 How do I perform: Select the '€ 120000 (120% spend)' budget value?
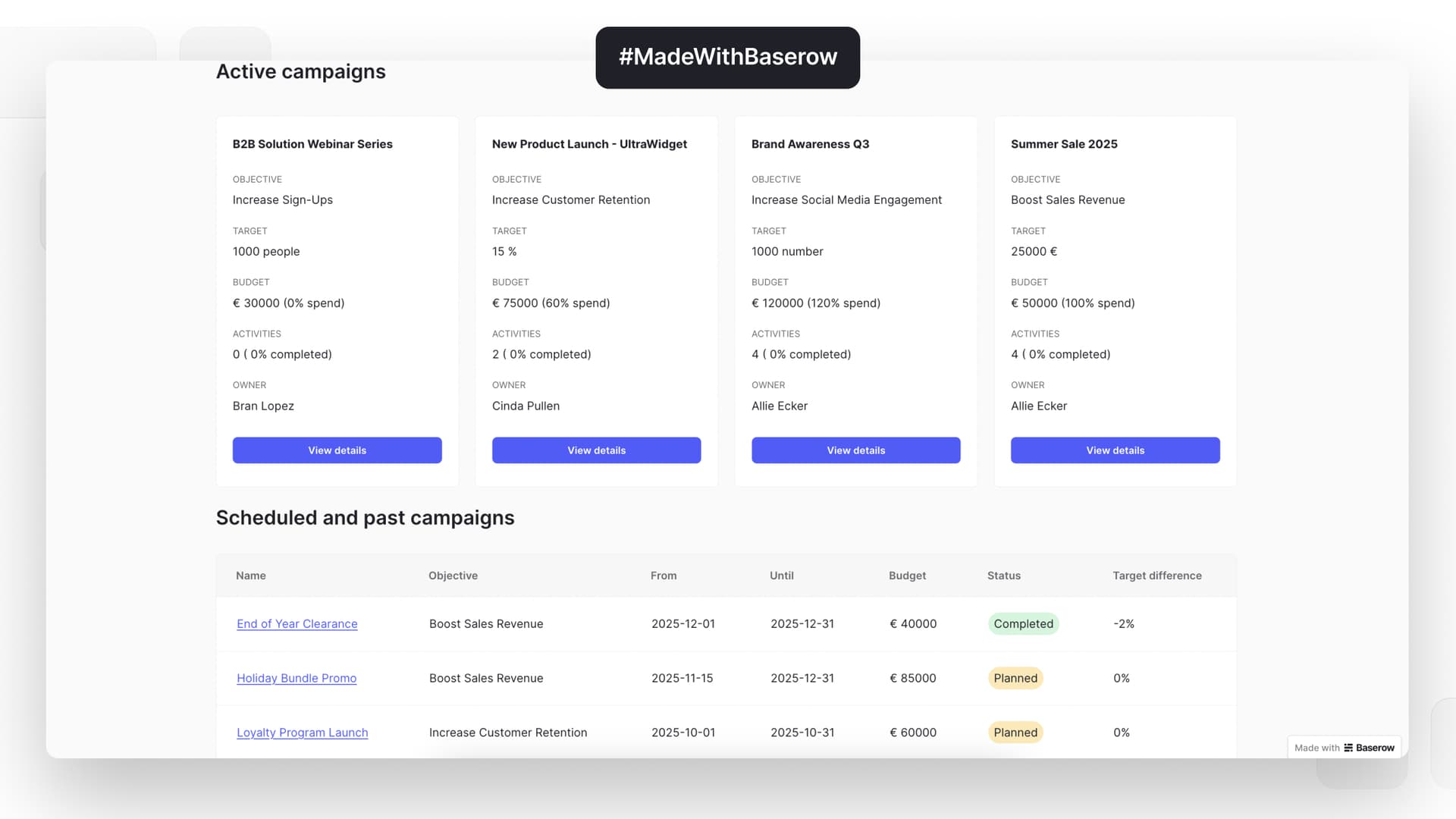815,303
